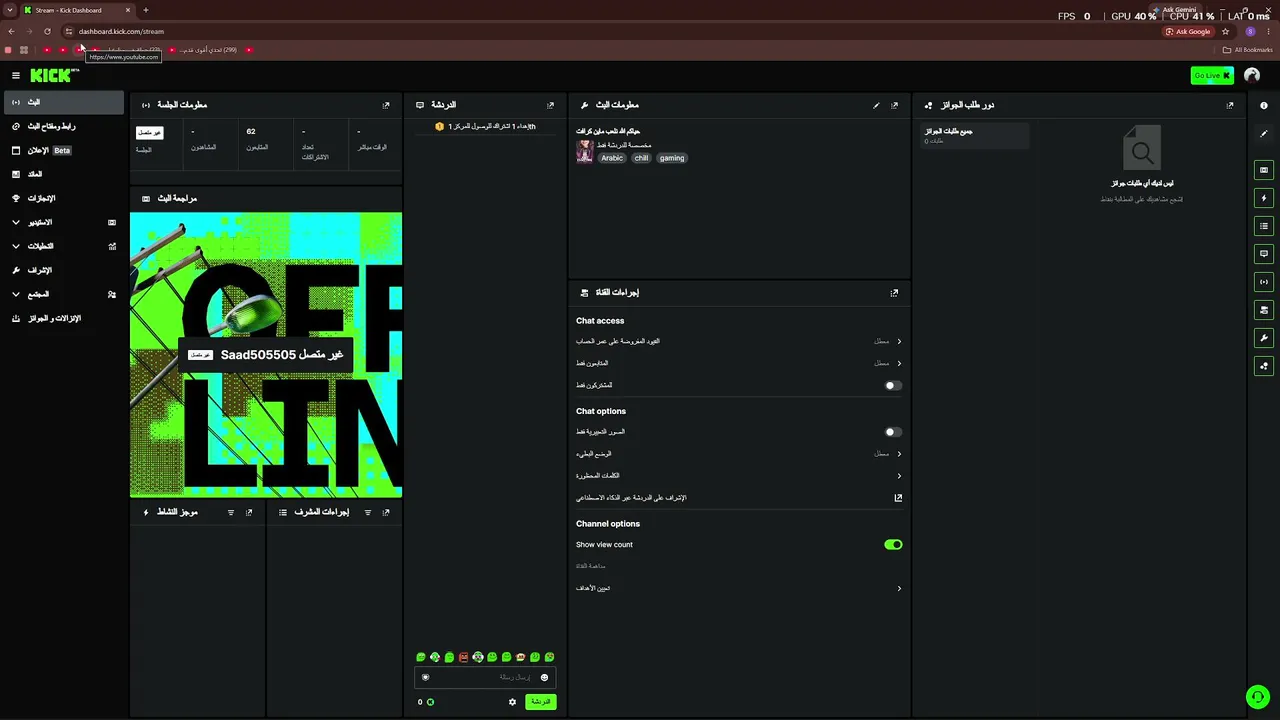Filter the إجراءات المشرف panel
Screen dimensions: 1280x720
367,512
